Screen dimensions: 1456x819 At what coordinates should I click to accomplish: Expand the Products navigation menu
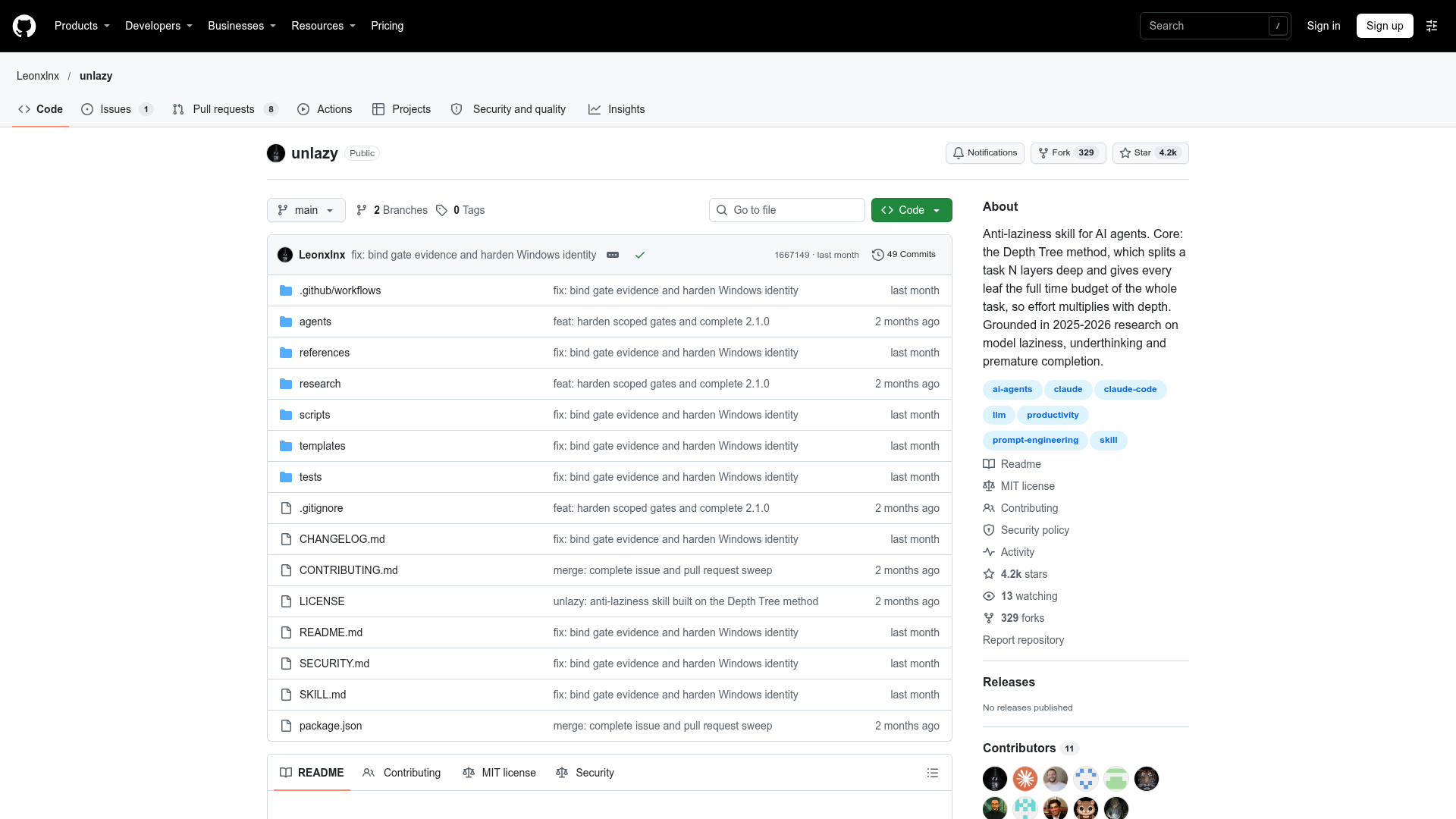tap(82, 26)
